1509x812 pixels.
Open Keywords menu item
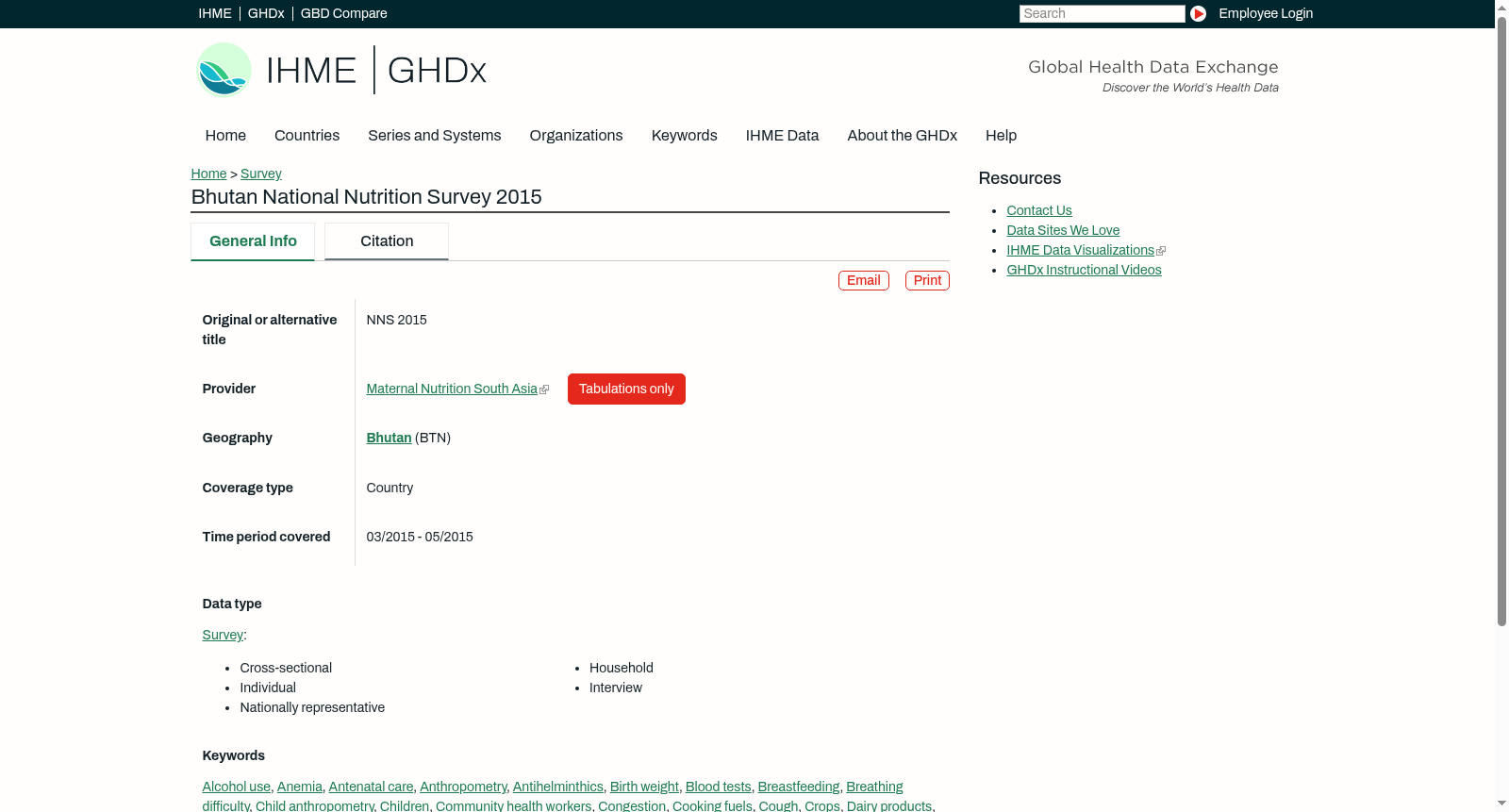(x=685, y=136)
